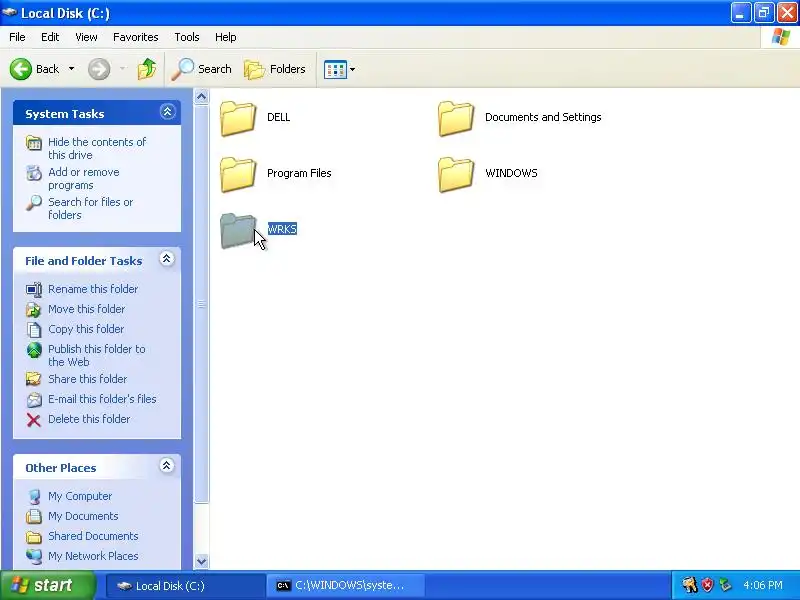
Task: Select the Program Files folder icon
Action: [x=238, y=174]
